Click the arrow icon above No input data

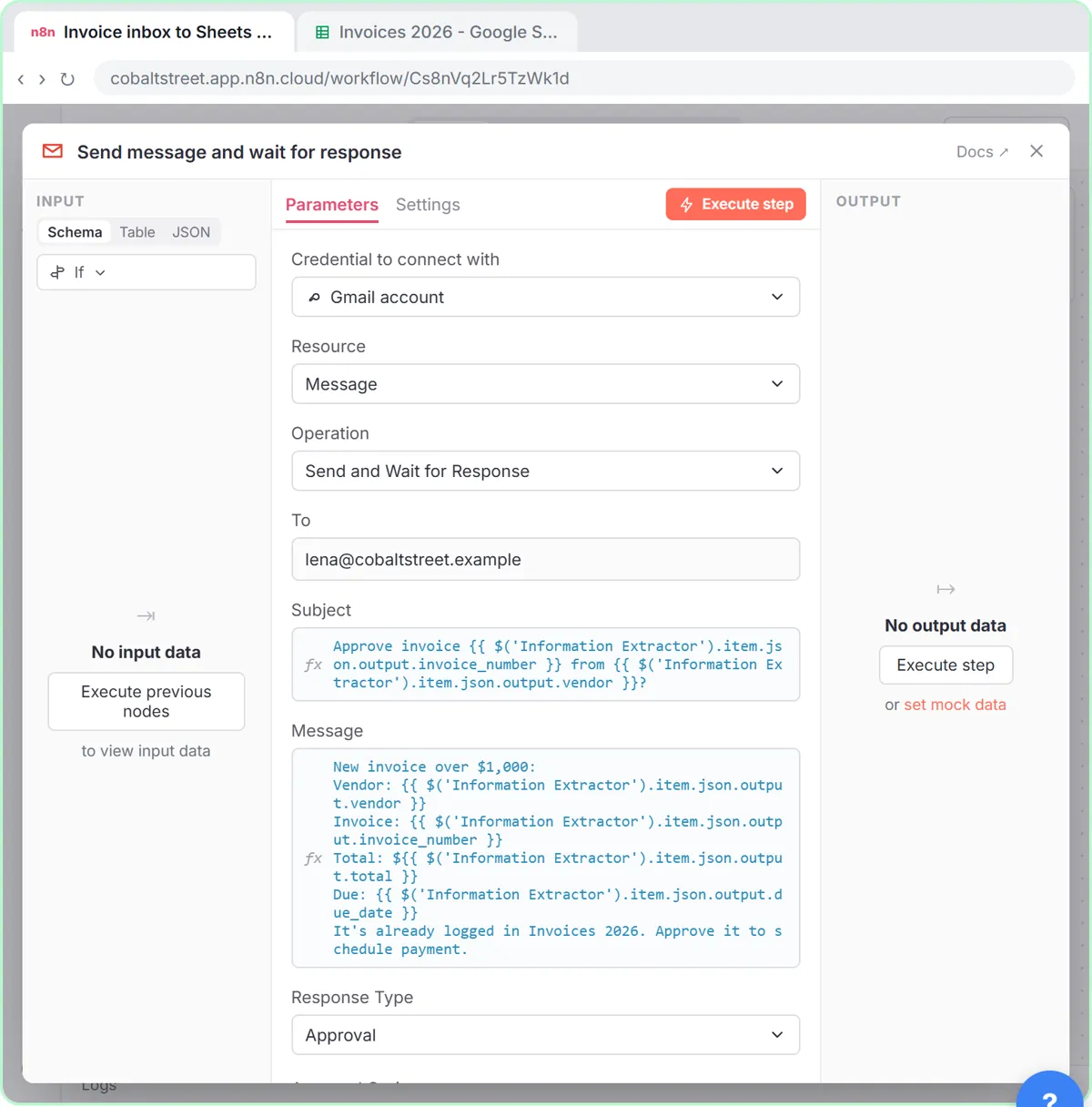tap(146, 616)
